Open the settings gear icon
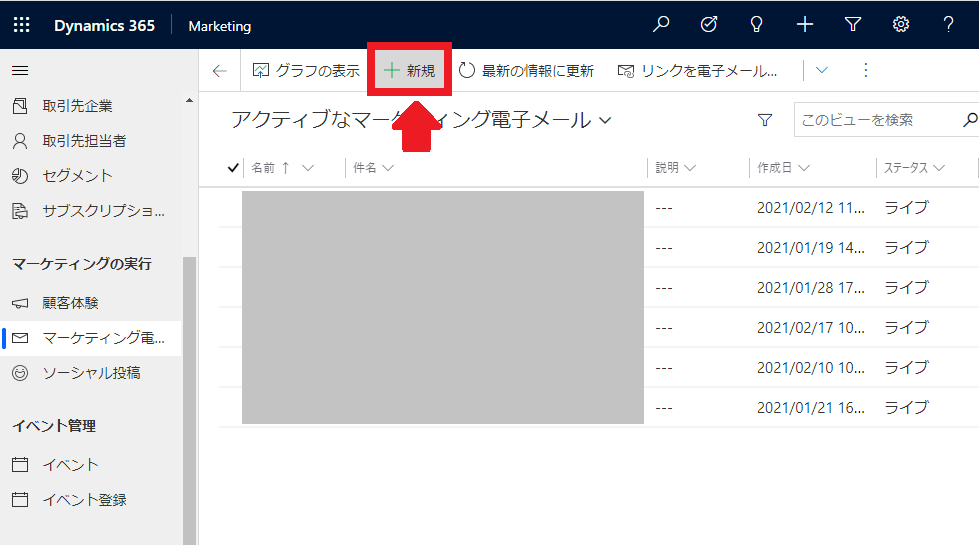 click(x=901, y=25)
